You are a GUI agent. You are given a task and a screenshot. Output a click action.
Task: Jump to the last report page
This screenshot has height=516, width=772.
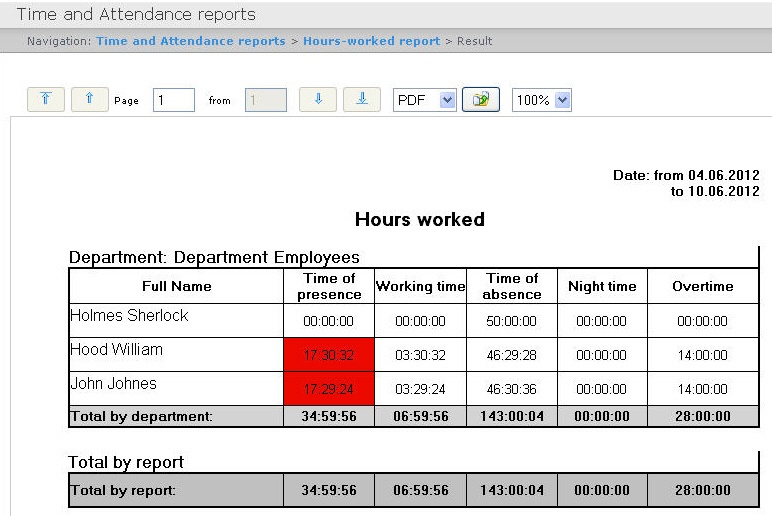point(362,100)
